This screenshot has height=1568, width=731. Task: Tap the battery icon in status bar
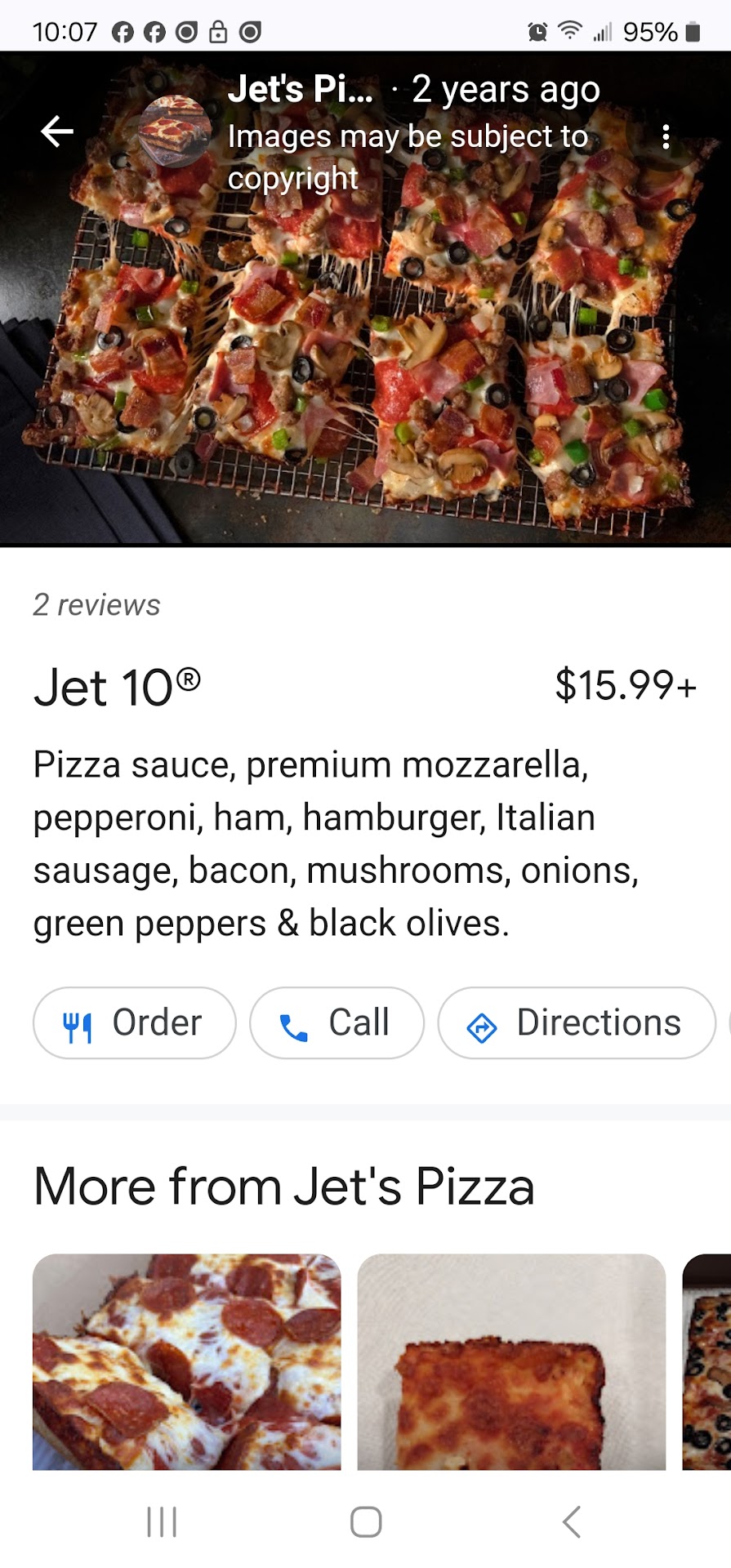693,32
